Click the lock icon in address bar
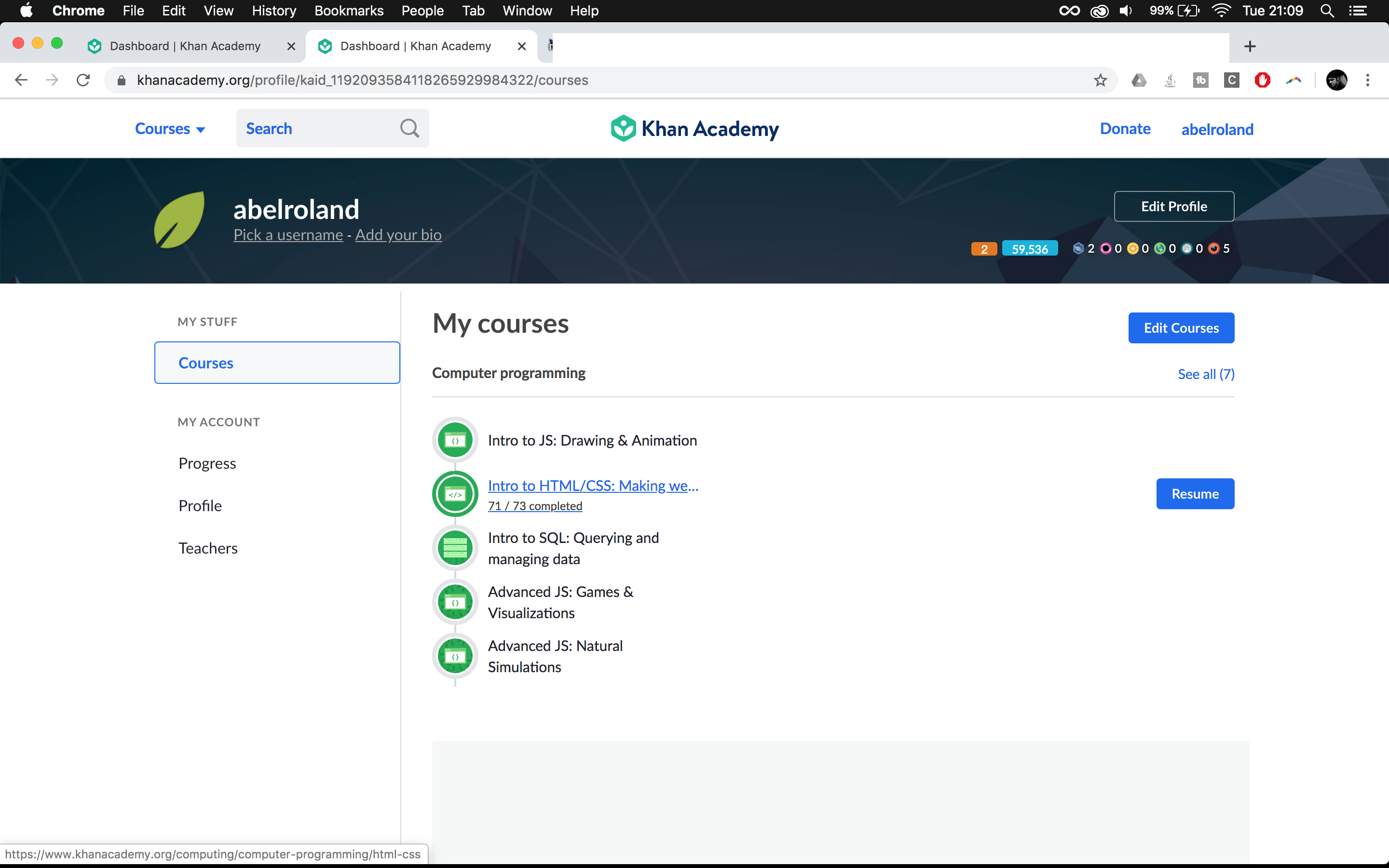The height and width of the screenshot is (868, 1389). (121, 81)
